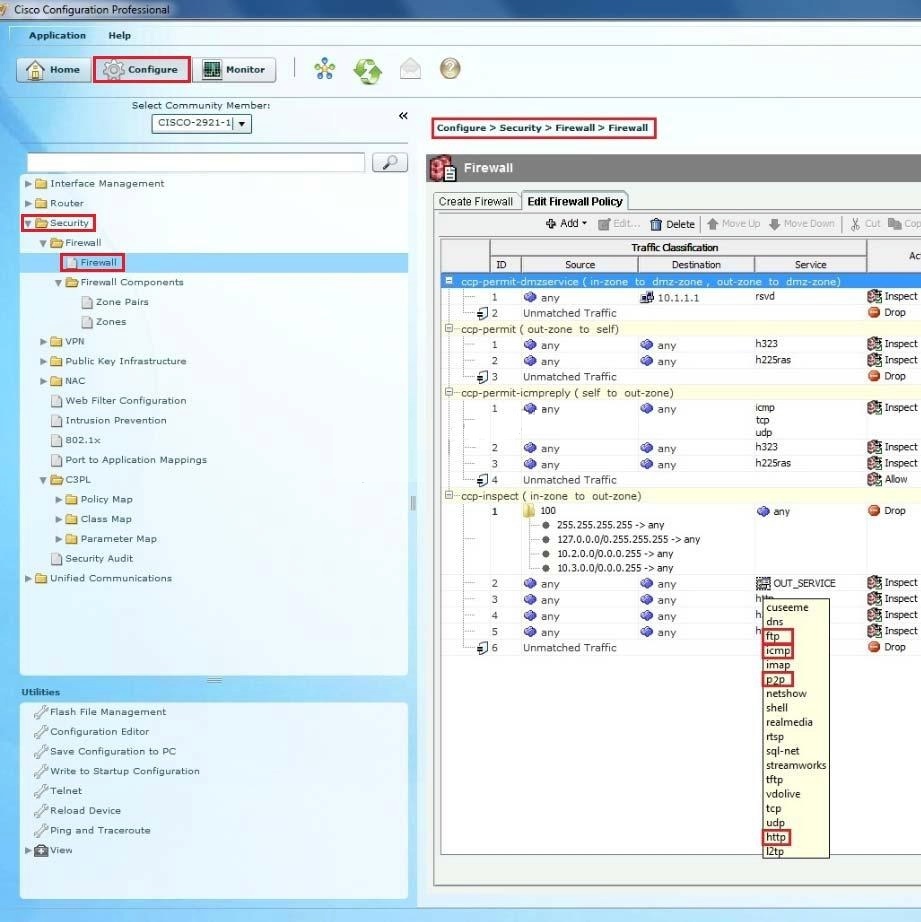Click the Move Up arrow button
Viewport: 921px width, 922px height.
point(733,224)
